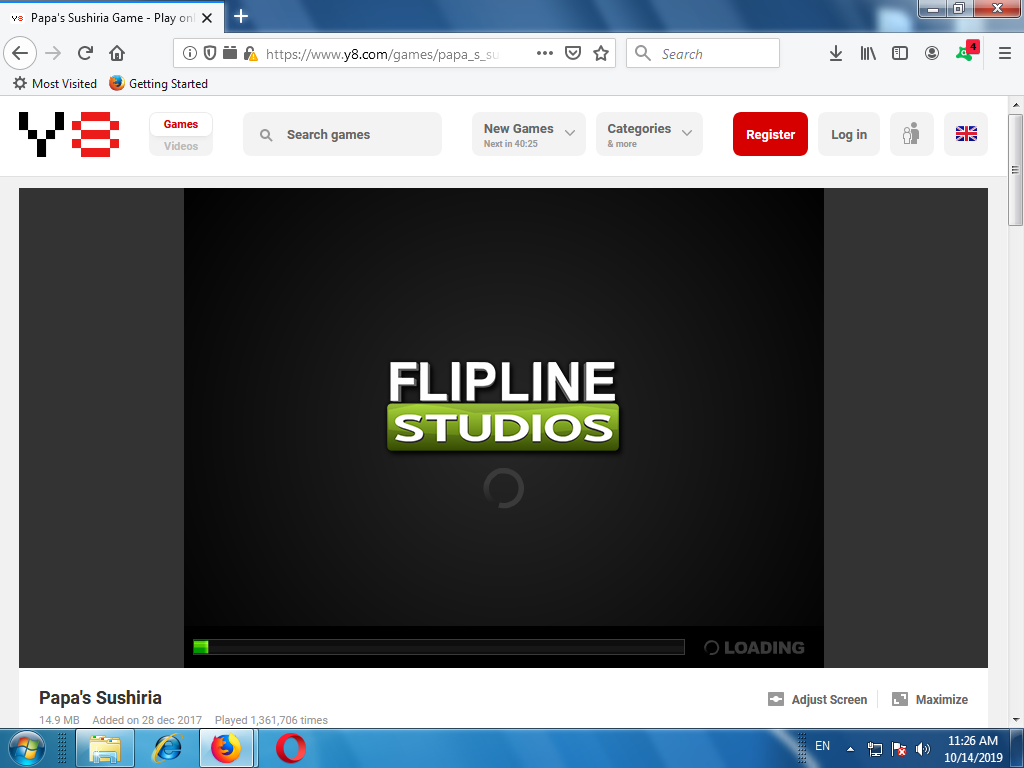The image size is (1024, 768).
Task: Click the Register button
Action: click(x=770, y=134)
